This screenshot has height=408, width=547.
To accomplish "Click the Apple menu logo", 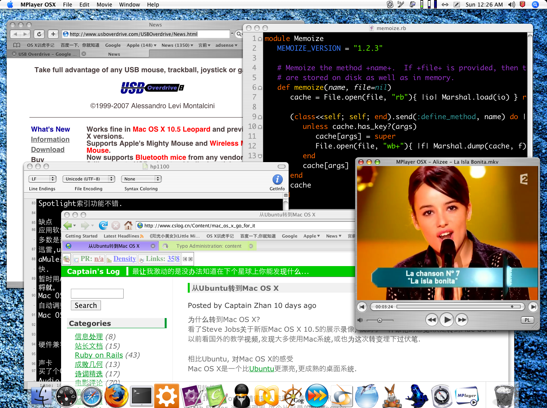I will point(10,5).
